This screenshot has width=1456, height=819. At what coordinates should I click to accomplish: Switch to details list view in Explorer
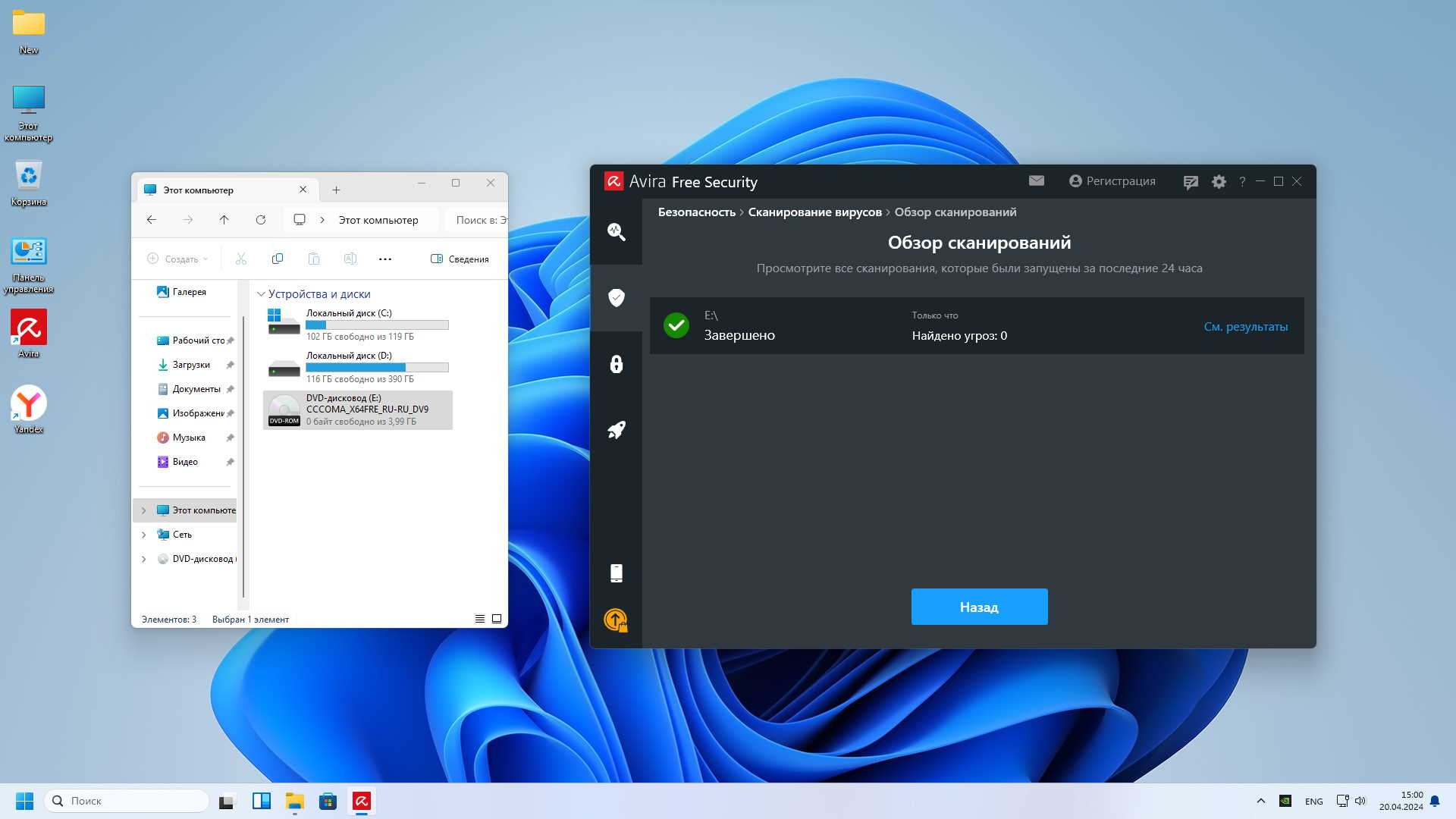click(x=479, y=619)
